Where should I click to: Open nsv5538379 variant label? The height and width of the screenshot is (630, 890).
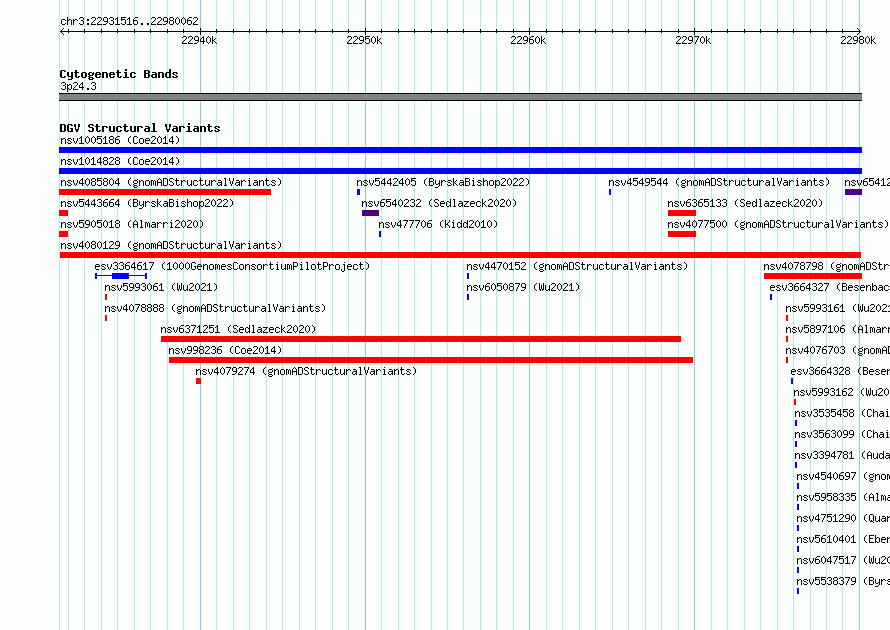[843, 581]
